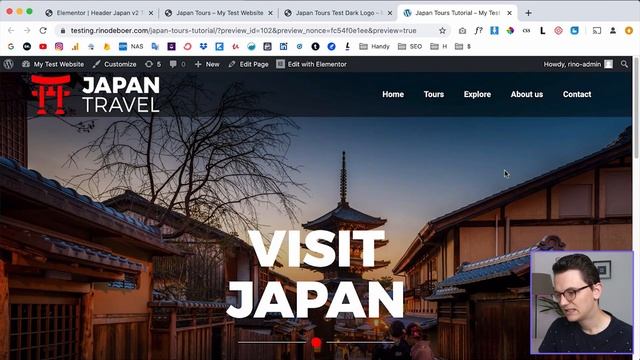Click Edit Page in admin bar
Image resolution: width=640 pixels, height=360 pixels.
click(248, 64)
